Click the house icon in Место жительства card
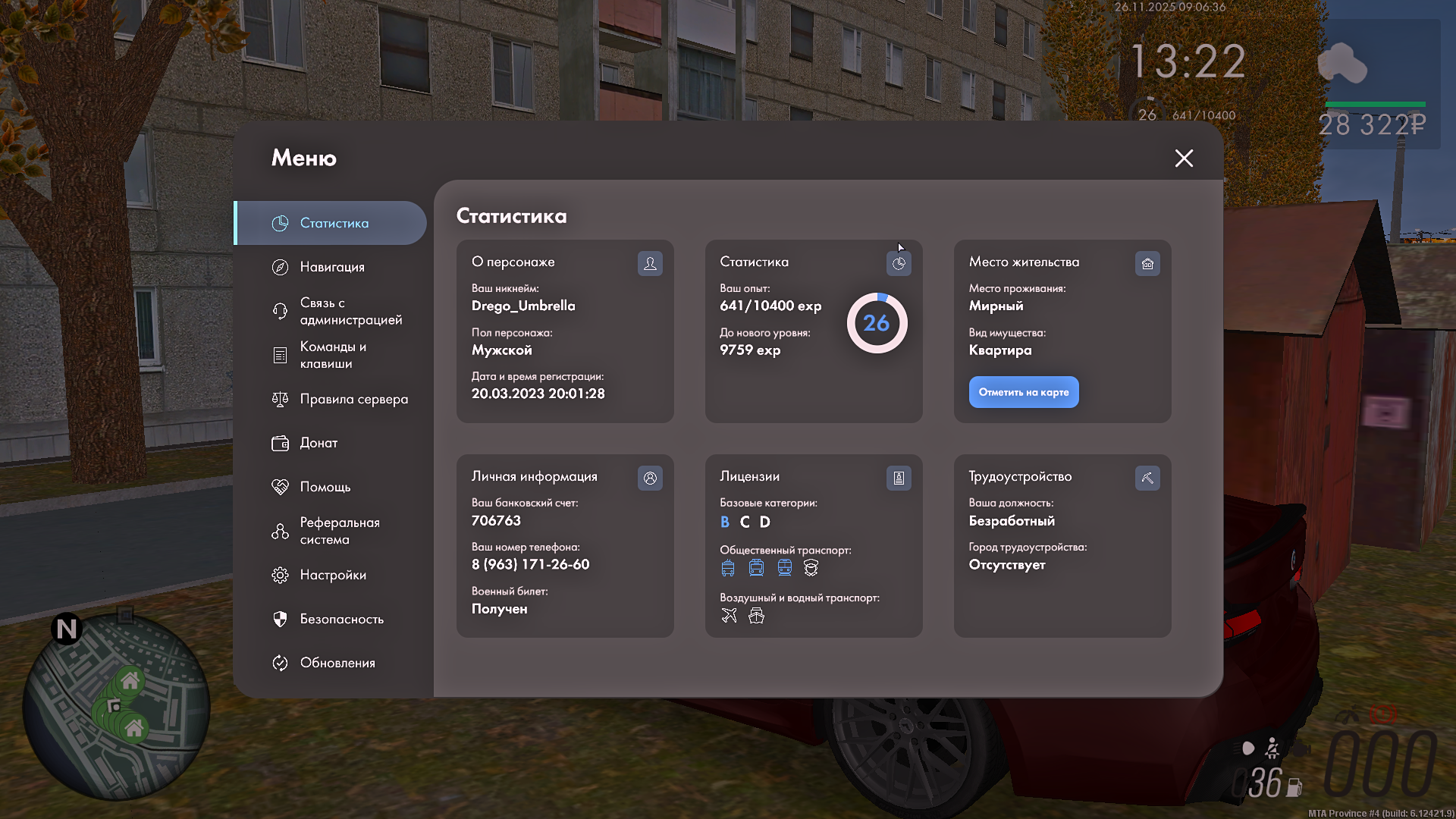 1147,263
